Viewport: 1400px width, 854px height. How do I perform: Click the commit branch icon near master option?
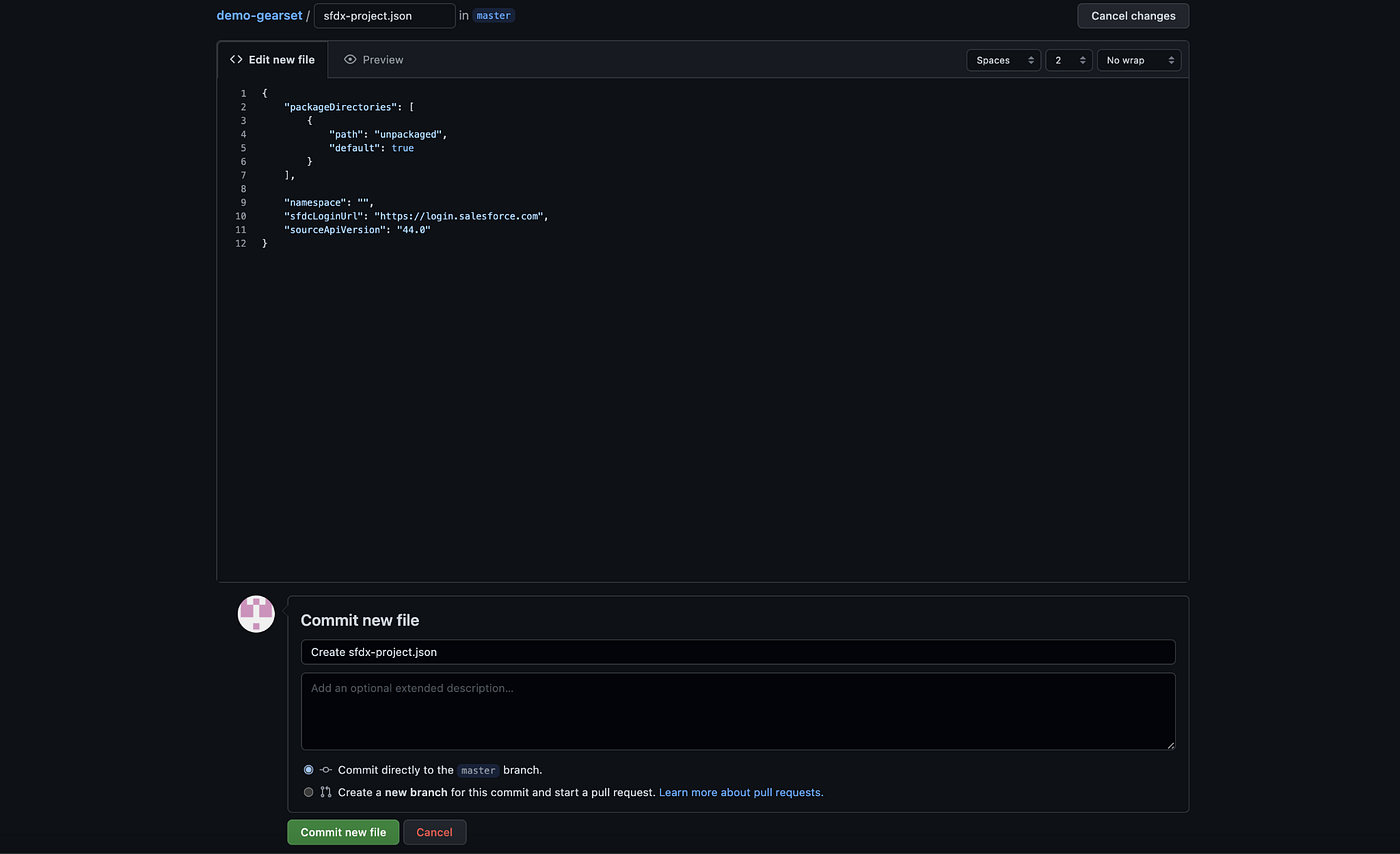[324, 770]
